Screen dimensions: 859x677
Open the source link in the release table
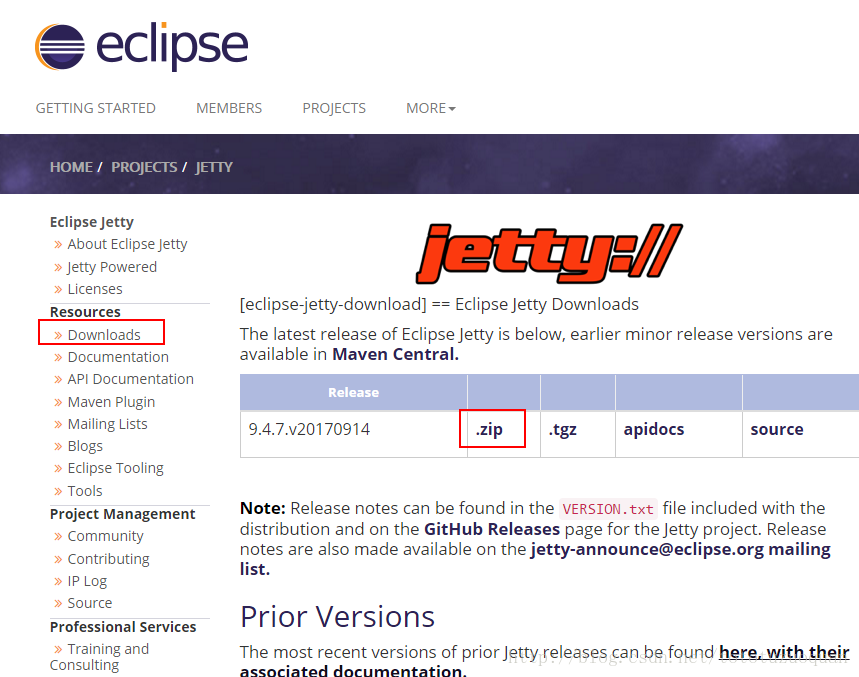pos(777,429)
